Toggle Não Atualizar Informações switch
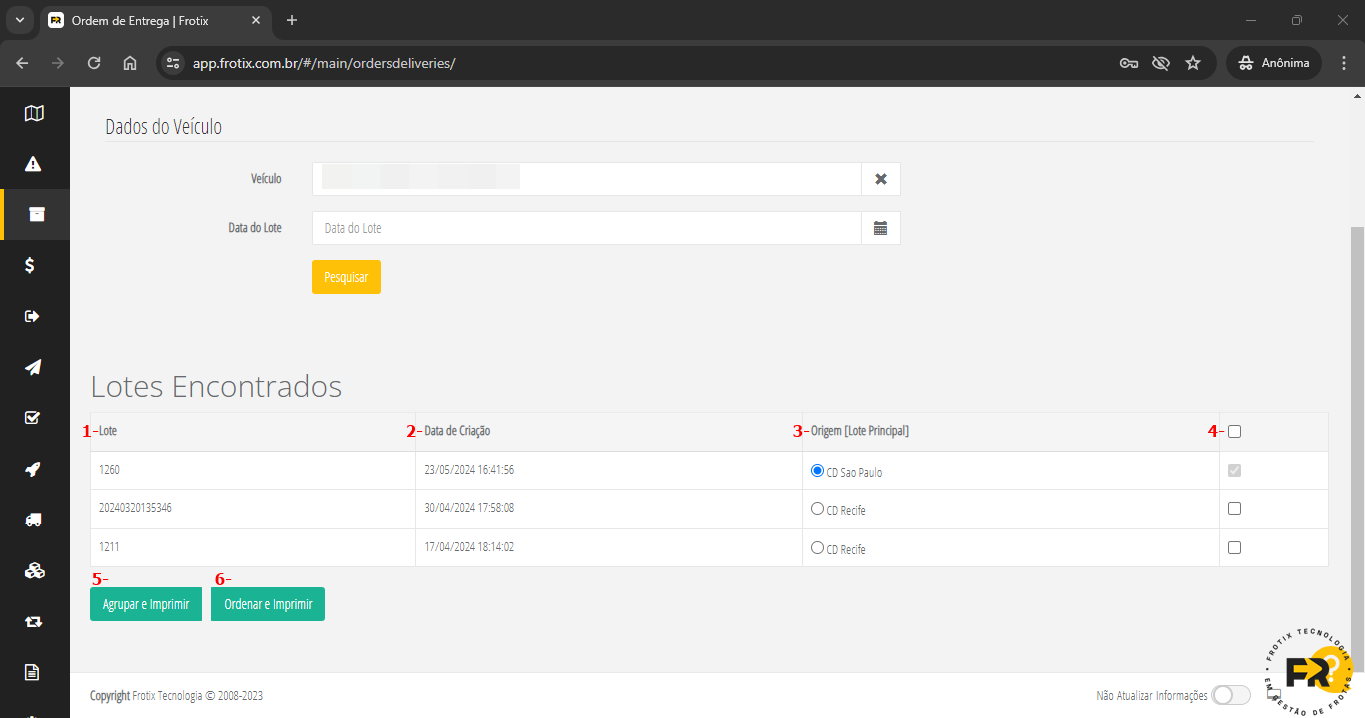Screen dimensions: 1365x718 (1230, 695)
